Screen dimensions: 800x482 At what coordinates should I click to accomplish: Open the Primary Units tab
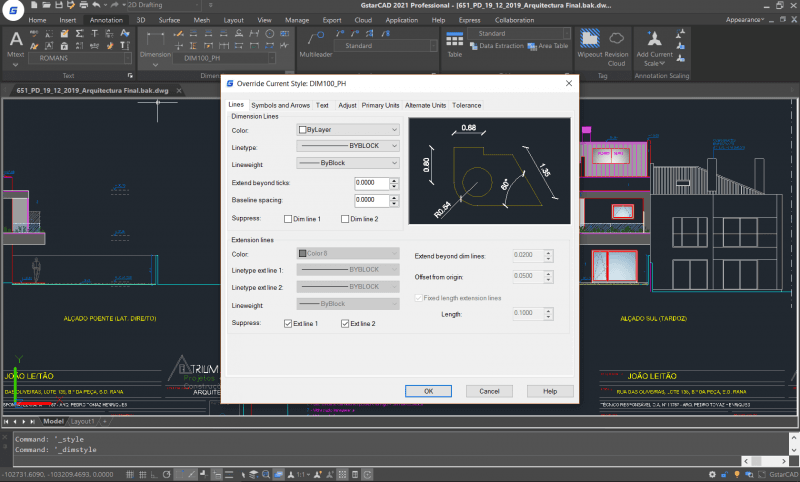[380, 105]
